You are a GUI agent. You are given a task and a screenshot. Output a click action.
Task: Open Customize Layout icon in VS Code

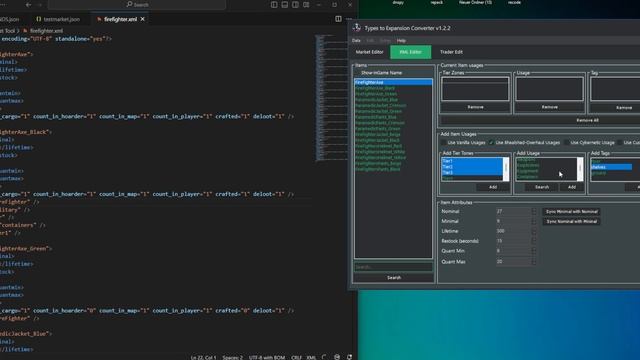(x=306, y=5)
